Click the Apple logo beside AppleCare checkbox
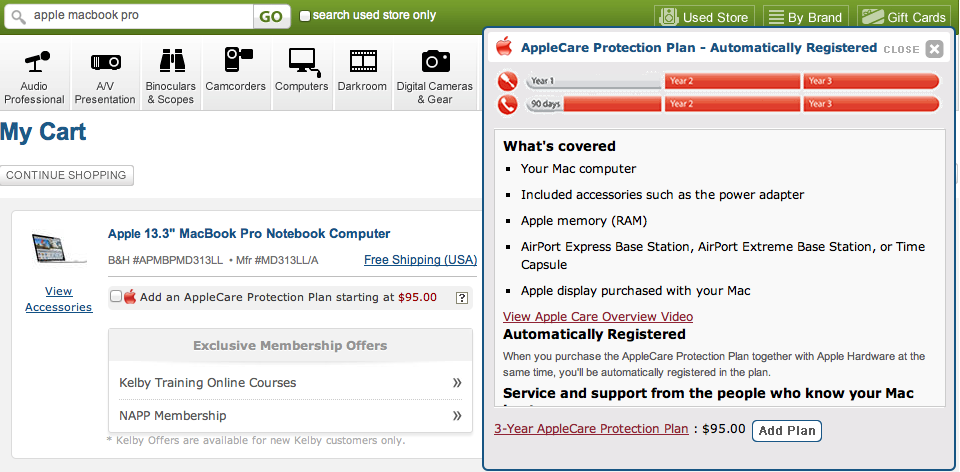 click(130, 297)
